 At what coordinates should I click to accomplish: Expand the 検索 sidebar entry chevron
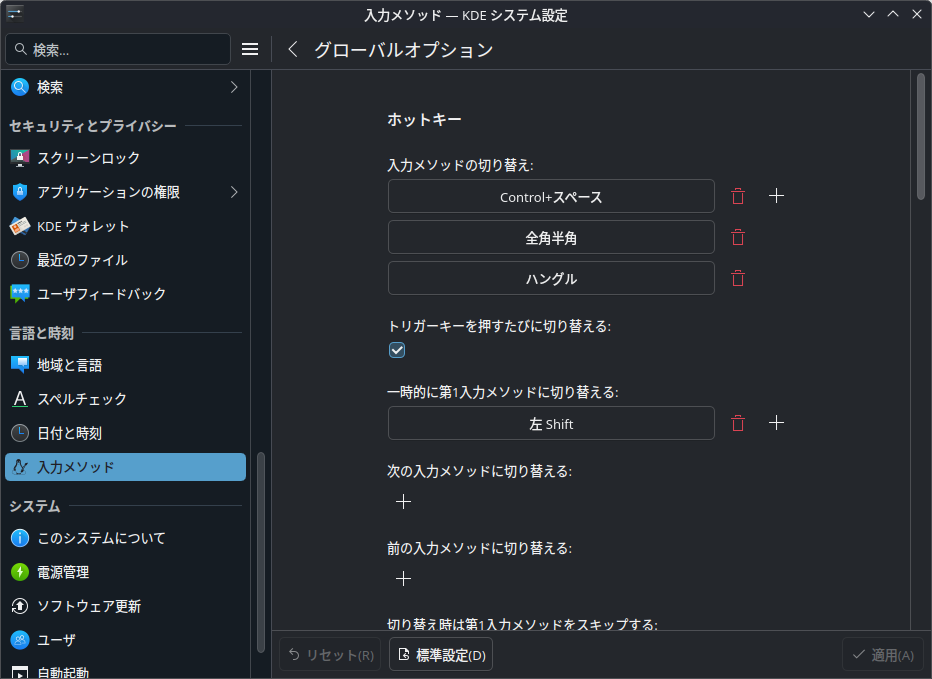pos(234,87)
